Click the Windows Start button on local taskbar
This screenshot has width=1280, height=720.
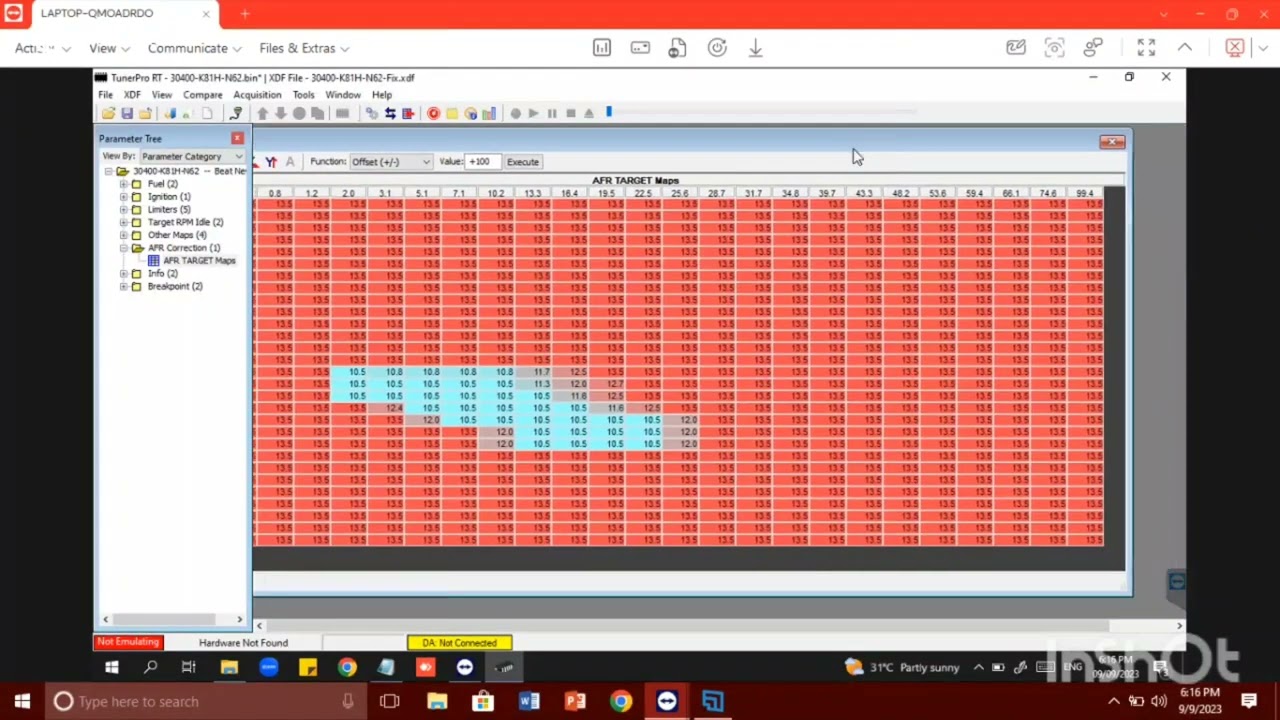point(22,701)
